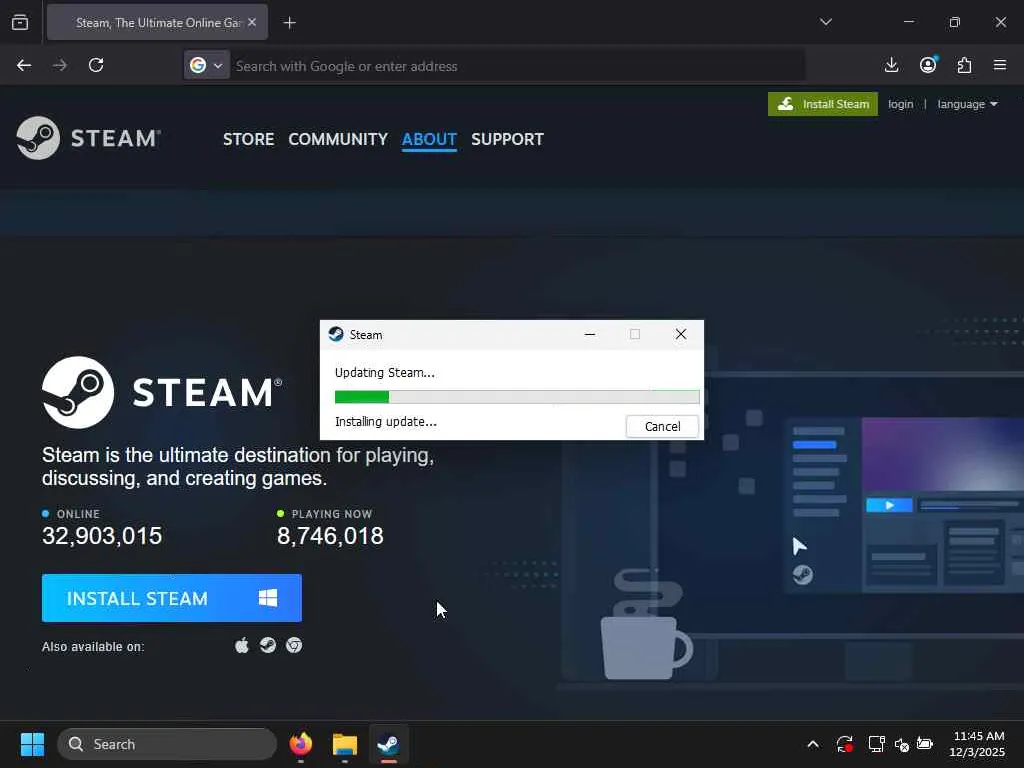Choose the SteamOS download icon

(268, 645)
